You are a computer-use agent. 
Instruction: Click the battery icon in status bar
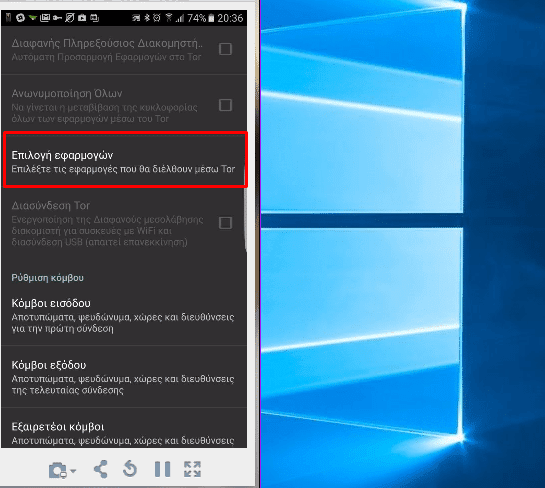211,18
